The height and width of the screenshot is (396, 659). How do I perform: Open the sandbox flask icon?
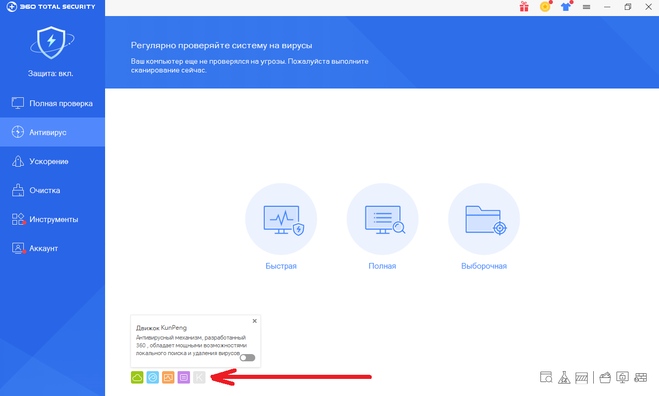[x=564, y=378]
